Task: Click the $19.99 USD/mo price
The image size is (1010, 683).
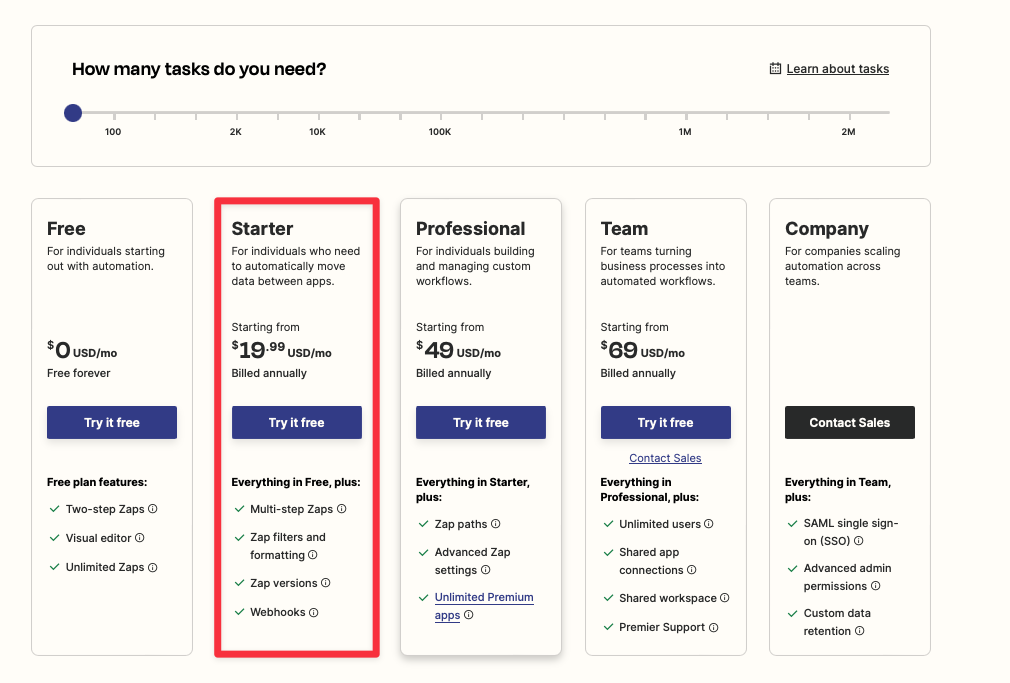Action: (x=281, y=350)
